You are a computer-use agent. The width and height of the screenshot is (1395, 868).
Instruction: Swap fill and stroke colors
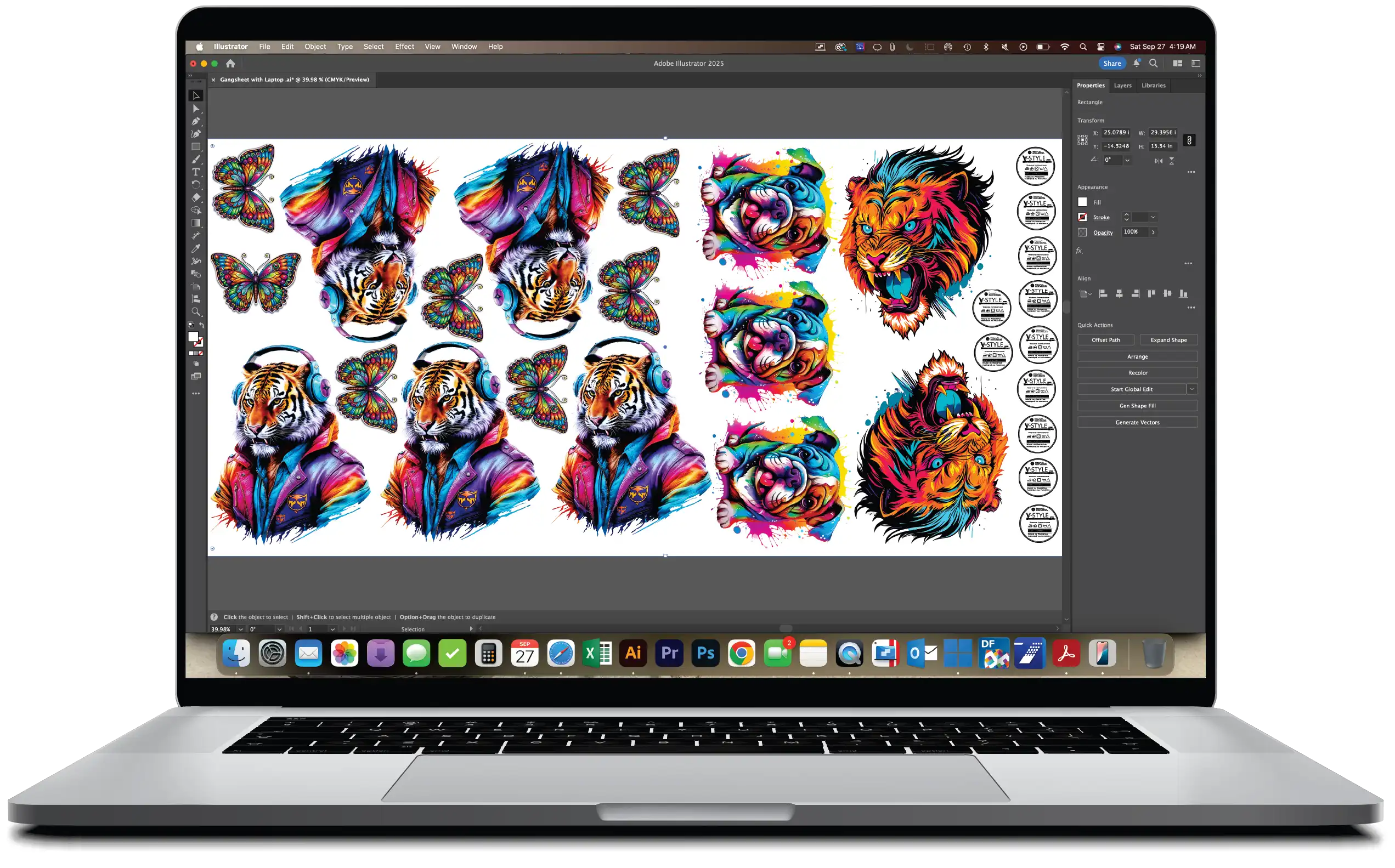click(x=201, y=326)
